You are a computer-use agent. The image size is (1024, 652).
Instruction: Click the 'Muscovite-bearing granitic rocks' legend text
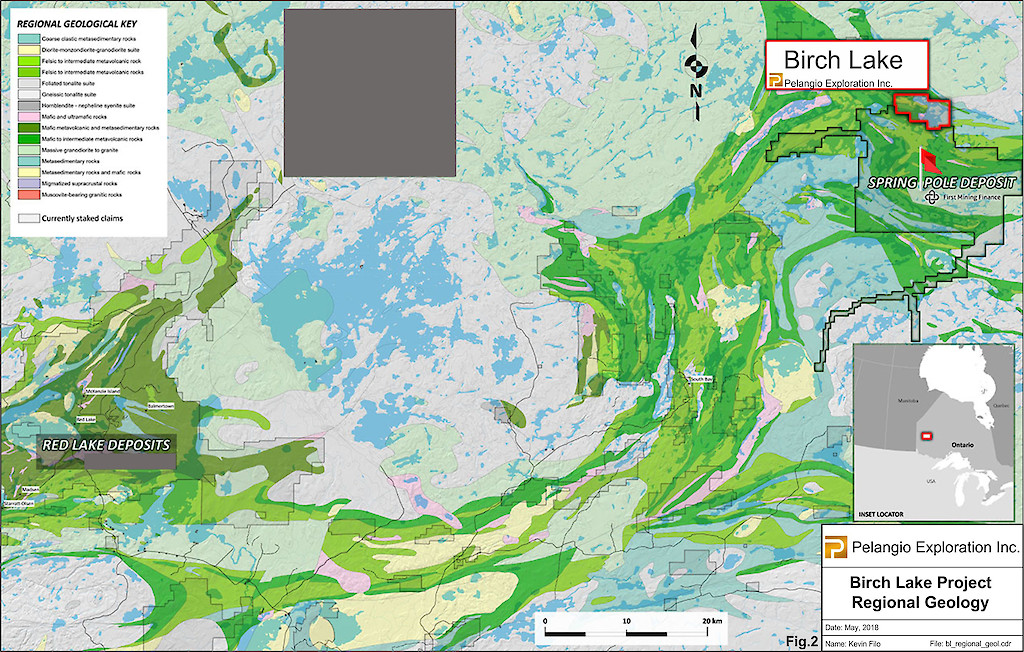click(82, 195)
